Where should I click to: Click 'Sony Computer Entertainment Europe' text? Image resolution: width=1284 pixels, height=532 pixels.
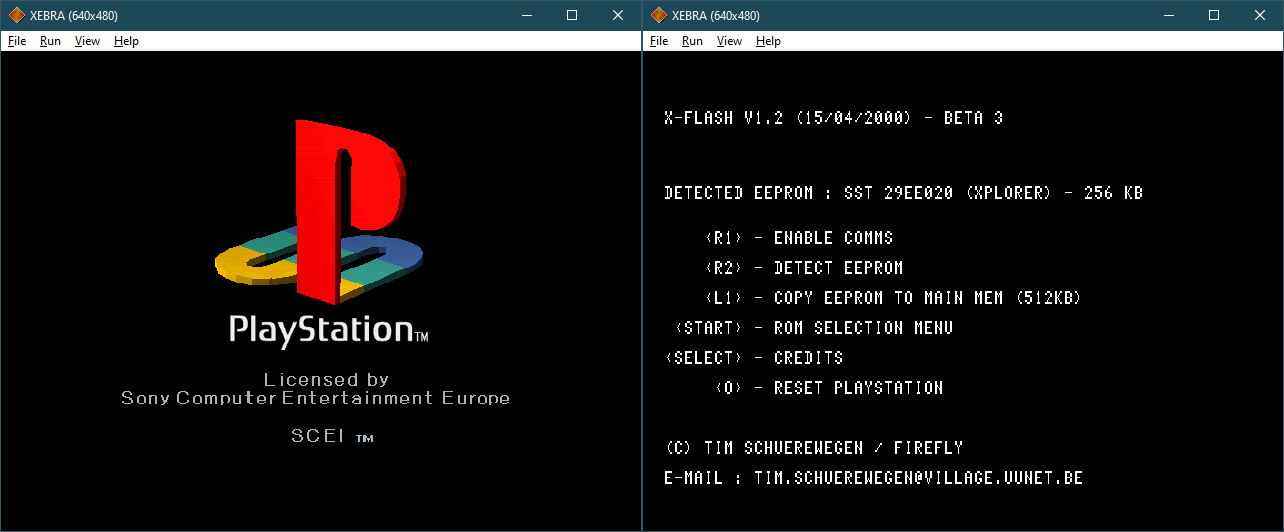[316, 398]
